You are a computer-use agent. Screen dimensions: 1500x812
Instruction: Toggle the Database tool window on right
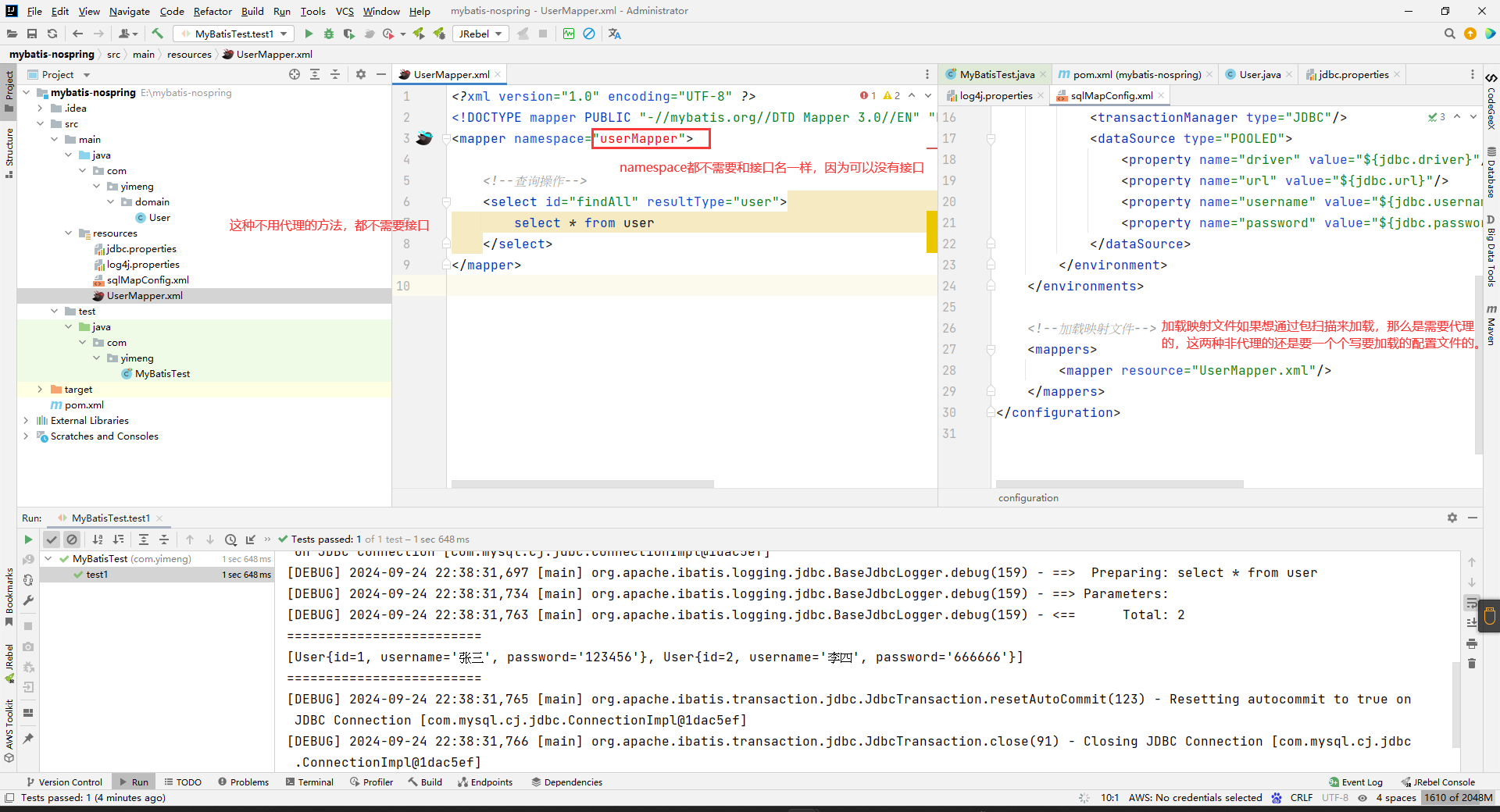click(x=1491, y=173)
